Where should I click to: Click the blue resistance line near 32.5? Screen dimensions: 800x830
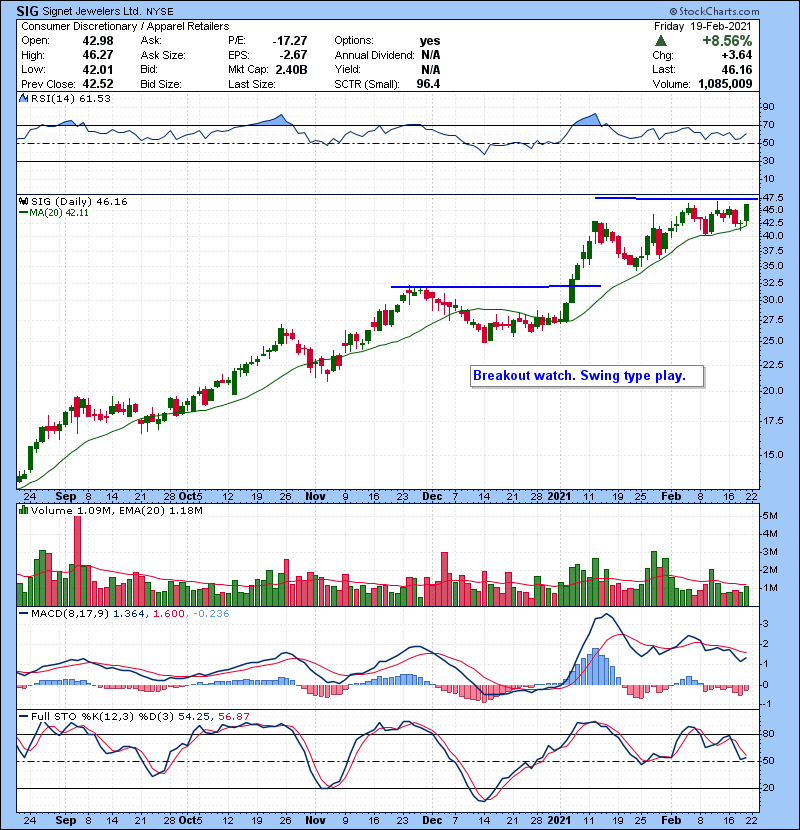(x=496, y=286)
